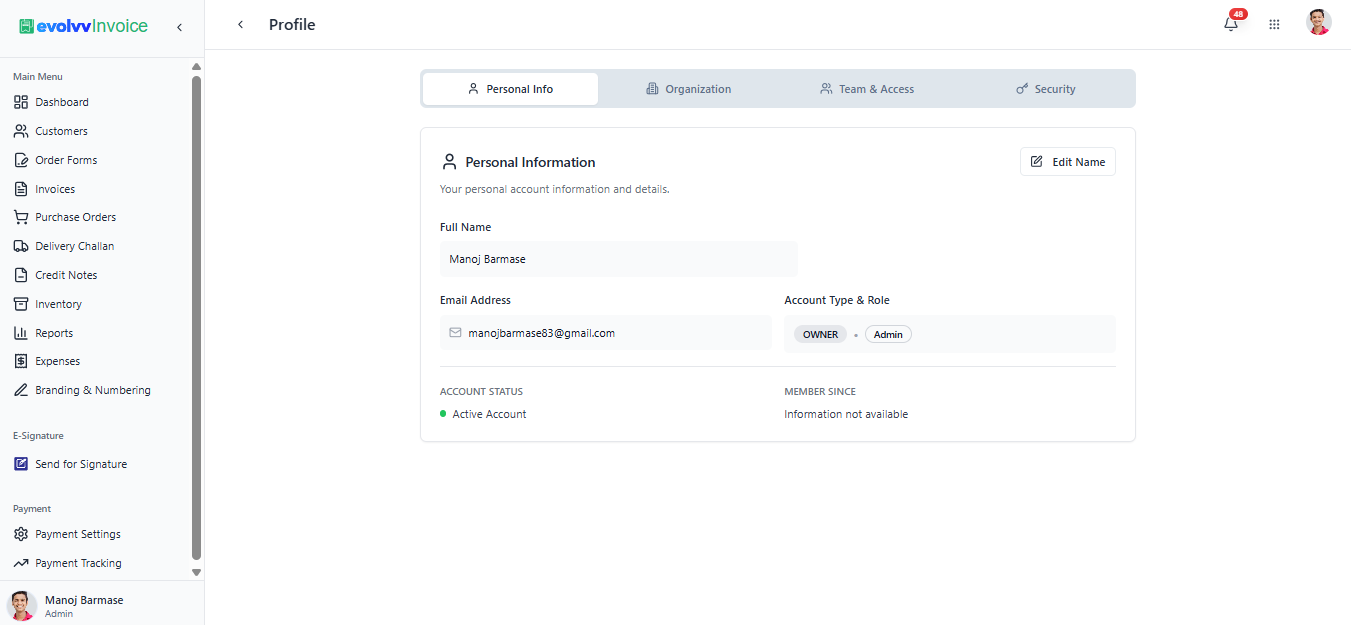Open Delivery Challan menu label
Screen dimensions: 1366x625
click(75, 246)
